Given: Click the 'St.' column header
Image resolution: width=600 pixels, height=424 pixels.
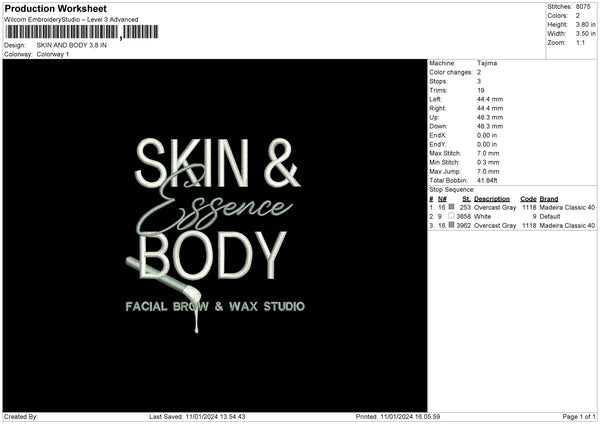Looking at the screenshot, I should [466, 199].
